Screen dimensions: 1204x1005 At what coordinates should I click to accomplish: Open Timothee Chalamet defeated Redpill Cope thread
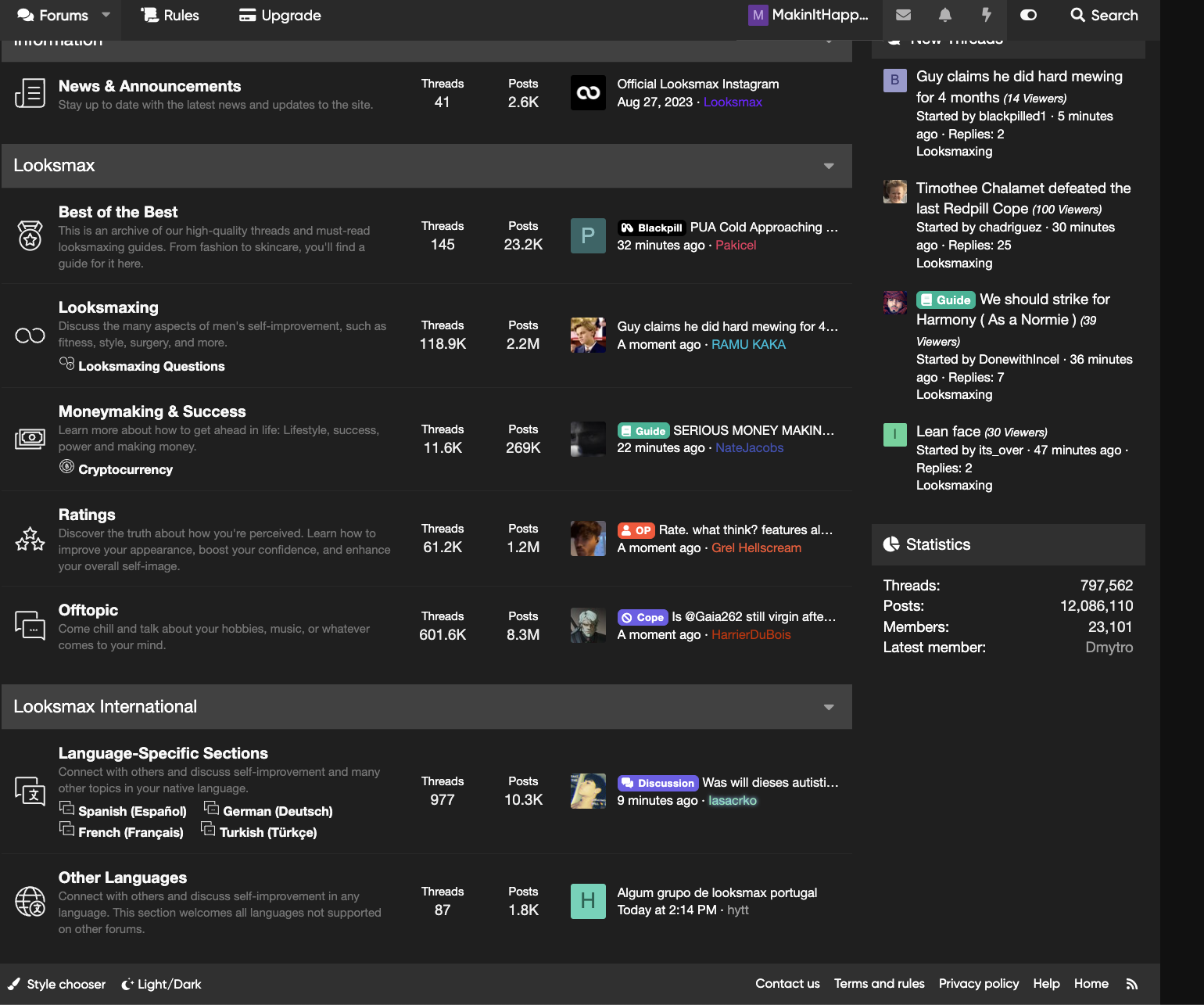(1023, 198)
